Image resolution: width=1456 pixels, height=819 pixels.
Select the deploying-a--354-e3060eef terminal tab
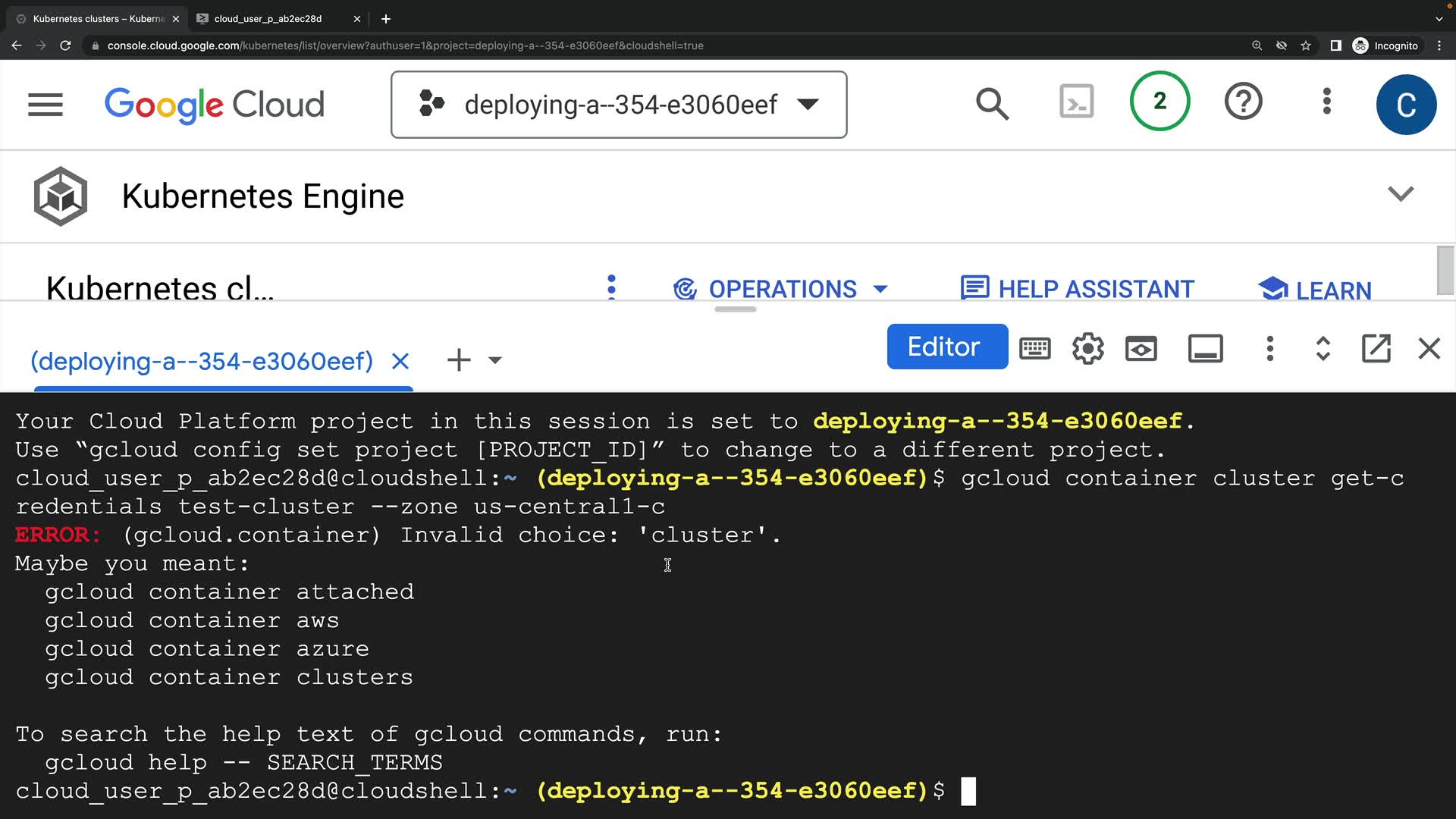202,361
